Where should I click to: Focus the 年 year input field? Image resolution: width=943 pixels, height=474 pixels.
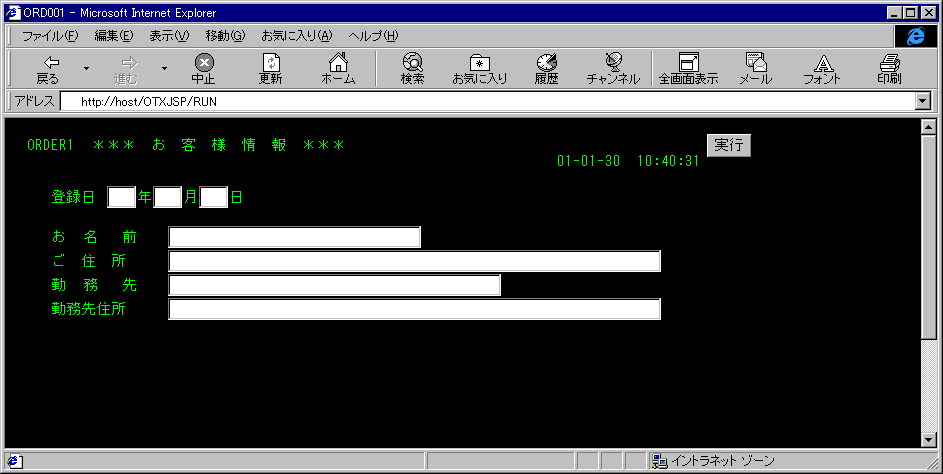pyautogui.click(x=121, y=197)
